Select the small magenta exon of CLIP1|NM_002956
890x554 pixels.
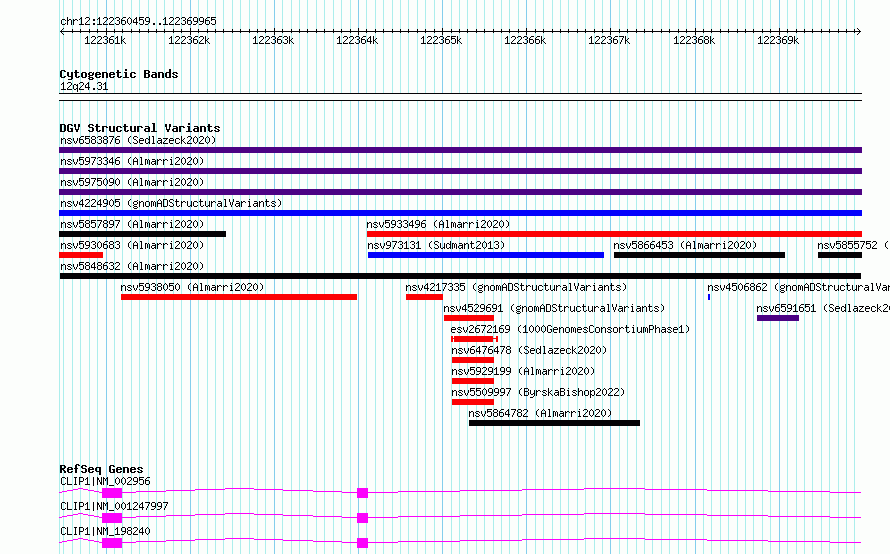(362, 493)
